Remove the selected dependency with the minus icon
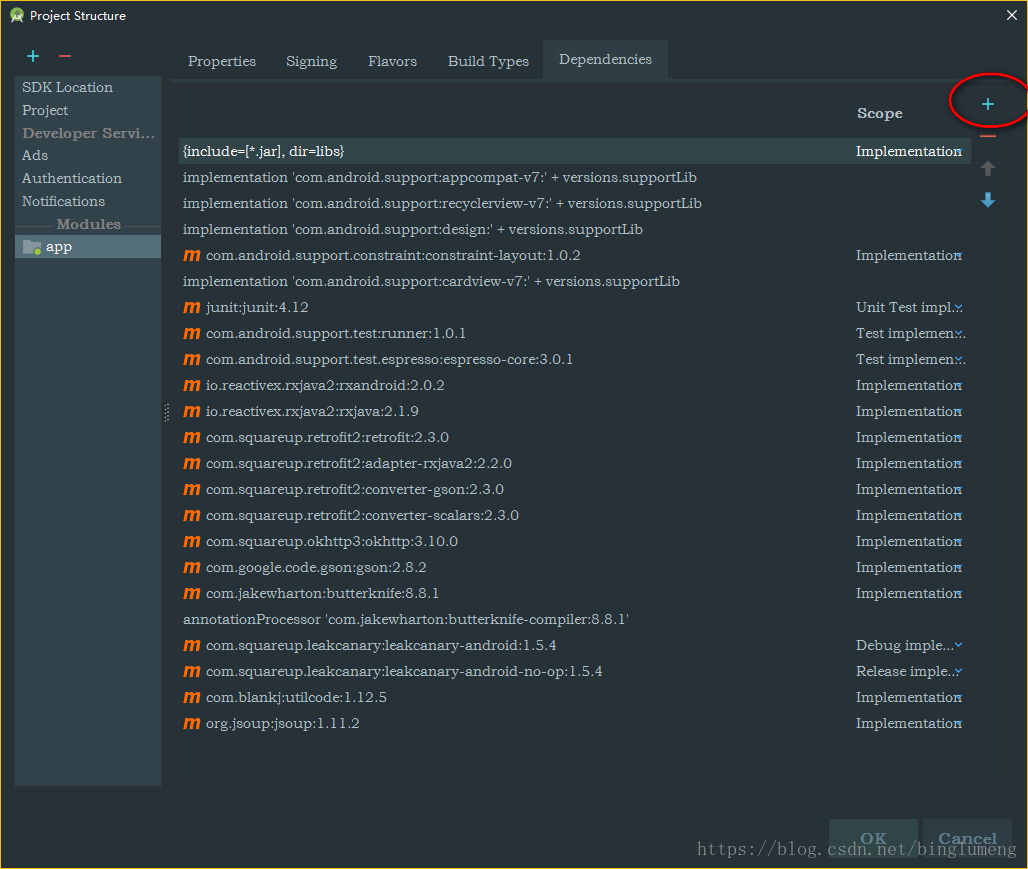The width and height of the screenshot is (1028, 869). (987, 136)
